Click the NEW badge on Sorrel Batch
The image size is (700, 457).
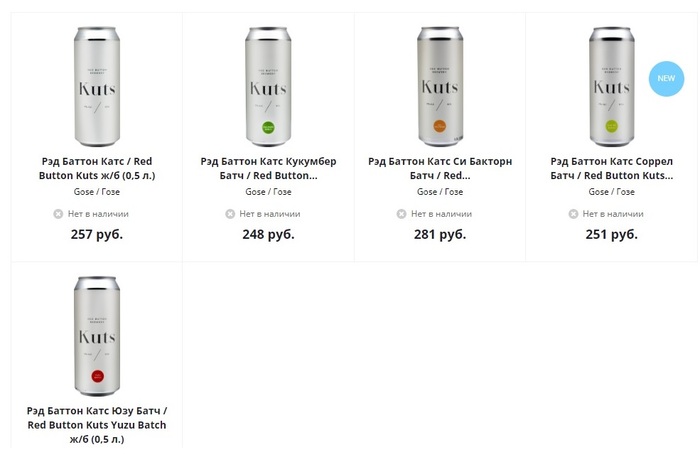tap(665, 78)
